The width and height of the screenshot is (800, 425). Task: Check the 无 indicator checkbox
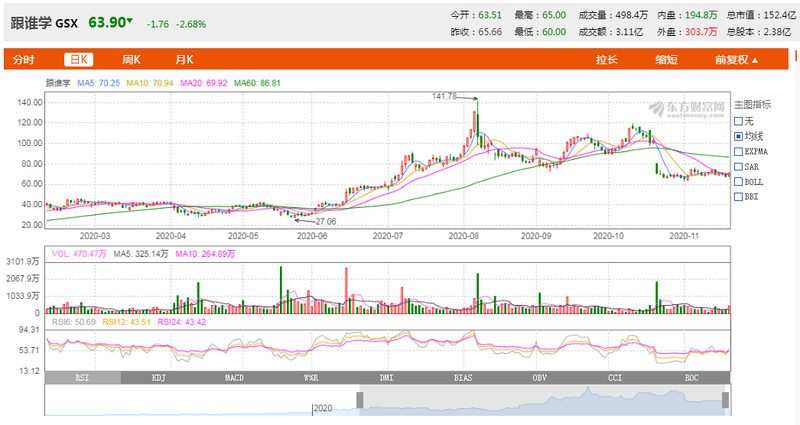click(738, 121)
